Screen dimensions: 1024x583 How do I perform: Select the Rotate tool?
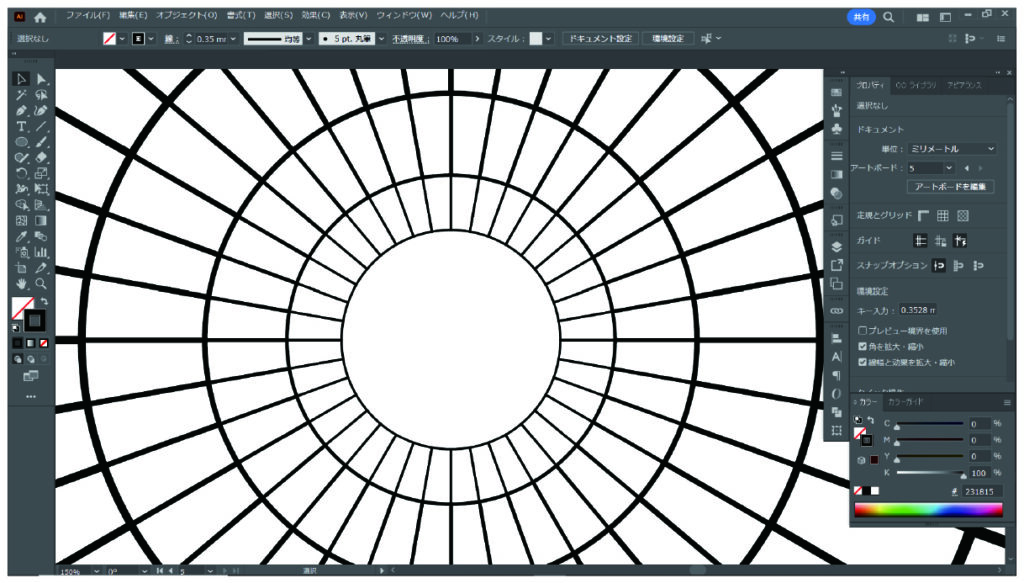[21, 174]
